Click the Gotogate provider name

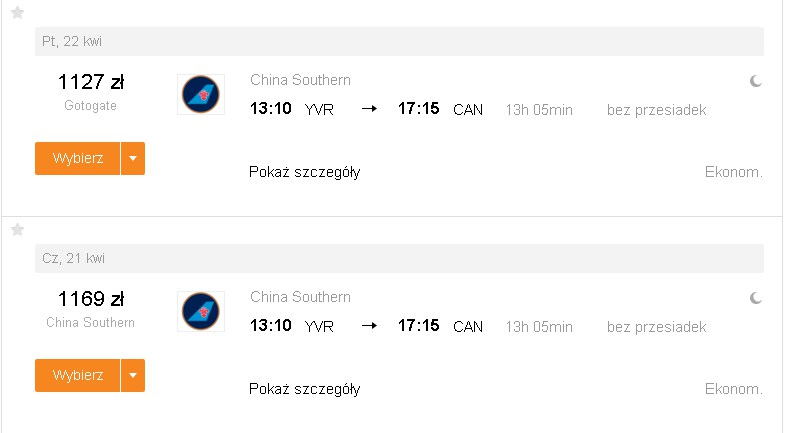click(90, 106)
